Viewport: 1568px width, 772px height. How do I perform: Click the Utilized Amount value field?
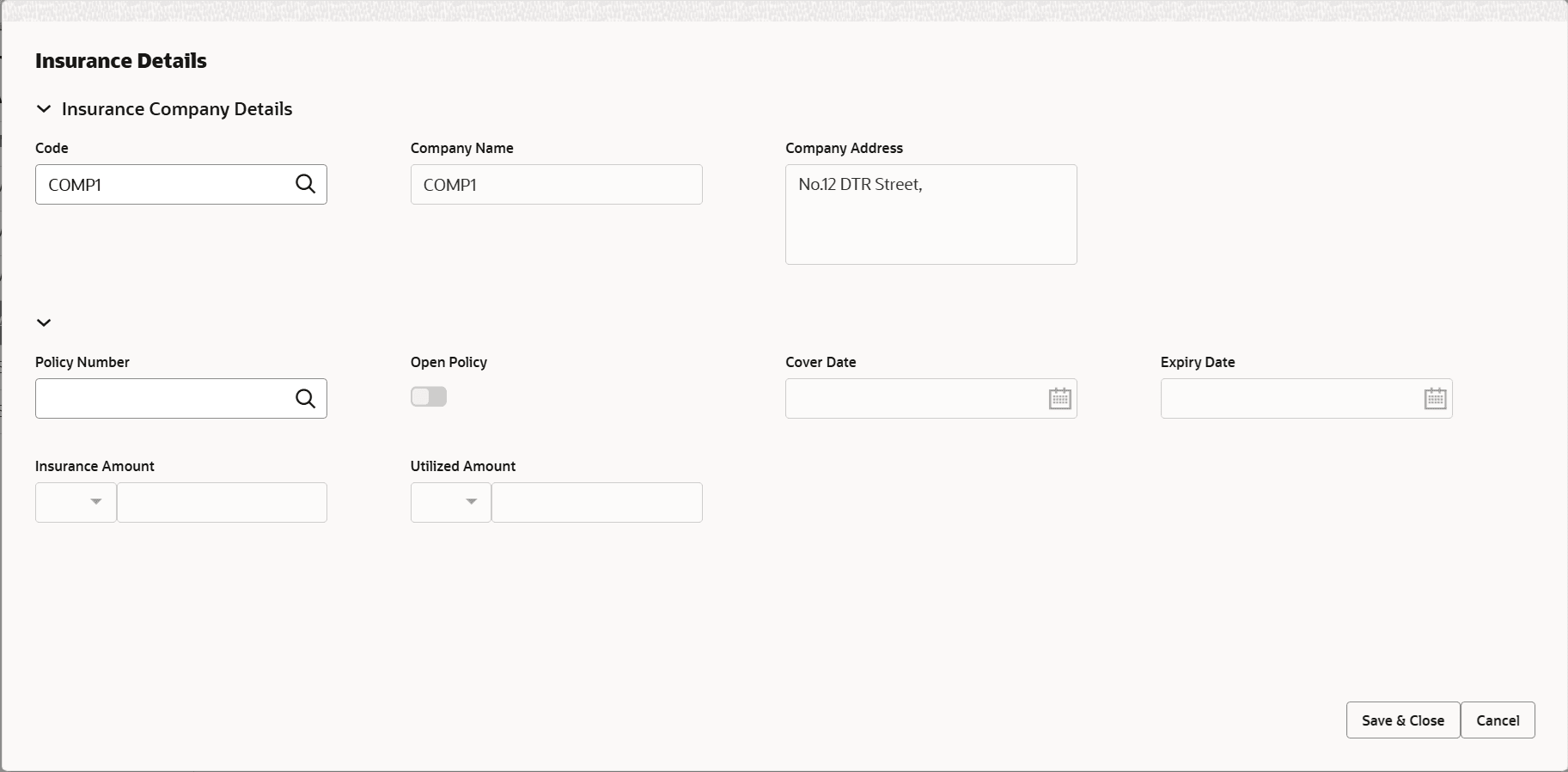point(596,502)
